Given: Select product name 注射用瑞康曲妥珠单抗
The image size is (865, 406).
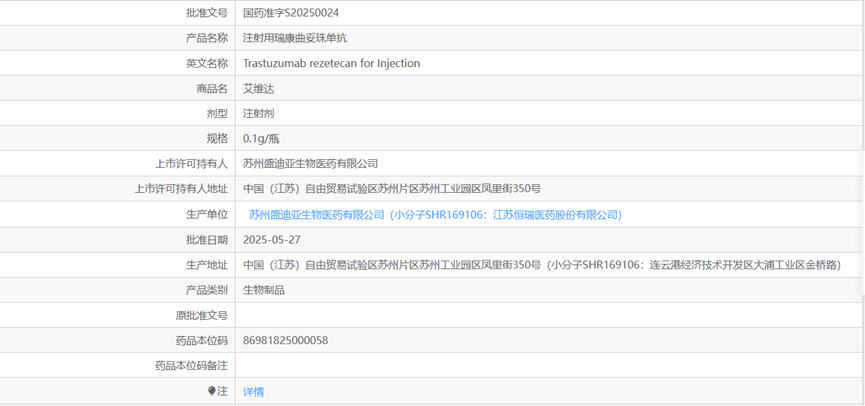Looking at the screenshot, I should (295, 38).
